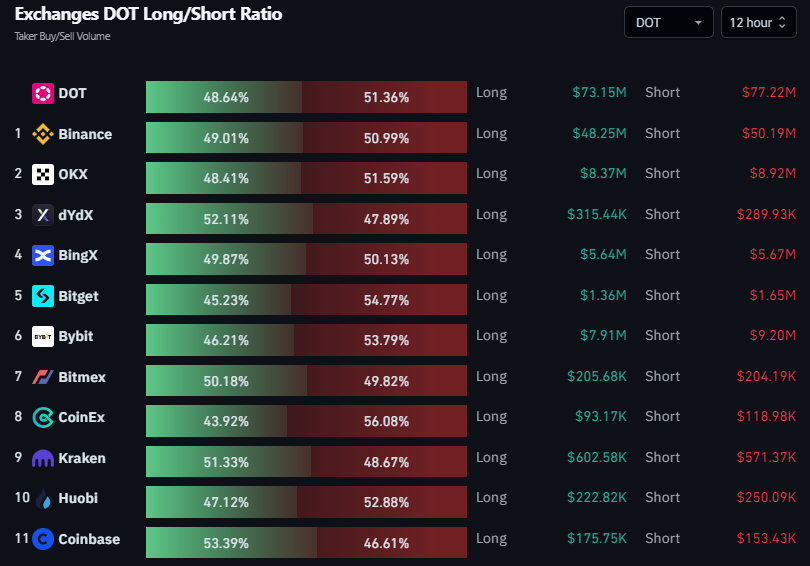Click the Huobi exchange name

coord(78,498)
